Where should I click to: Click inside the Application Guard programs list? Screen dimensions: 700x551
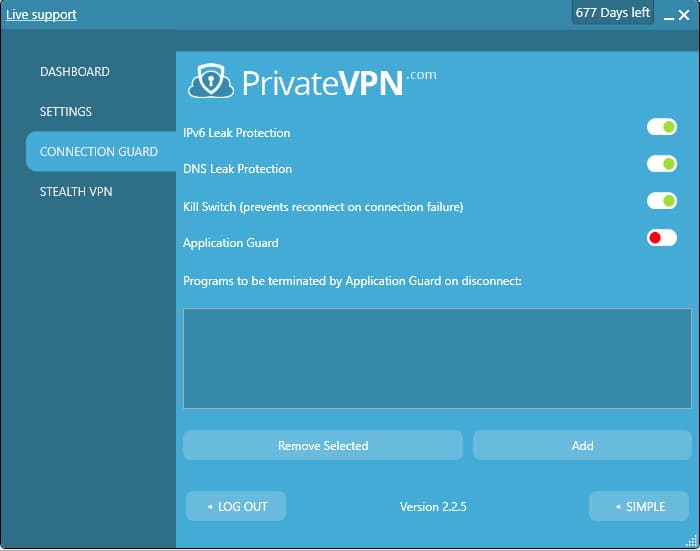[437, 358]
